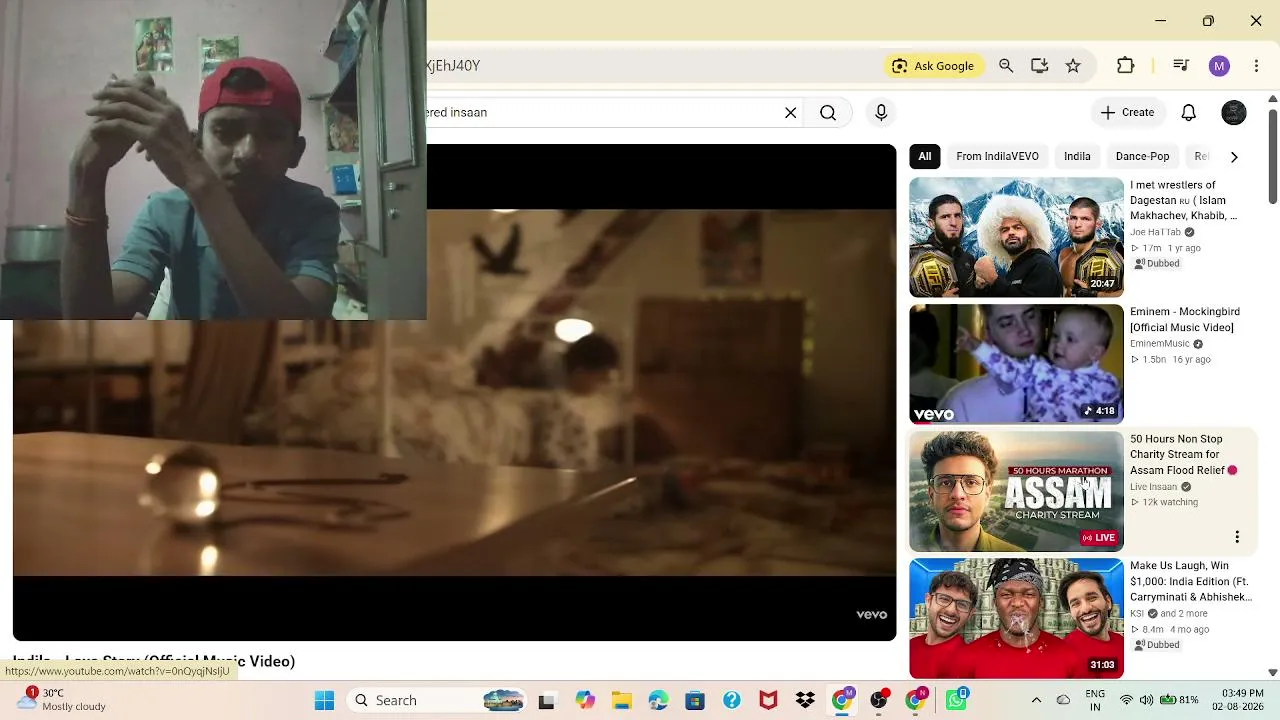This screenshot has height=720, width=1280.
Task: Open Chrome three-dot menu
Action: (x=1256, y=66)
